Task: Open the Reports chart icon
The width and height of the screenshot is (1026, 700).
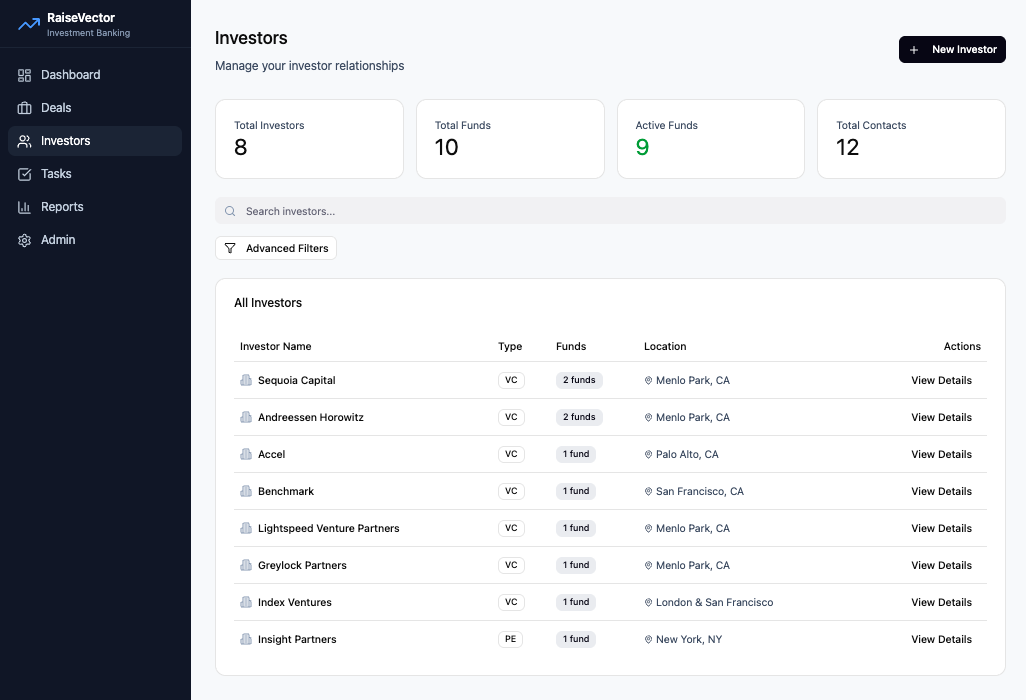Action: coord(24,206)
